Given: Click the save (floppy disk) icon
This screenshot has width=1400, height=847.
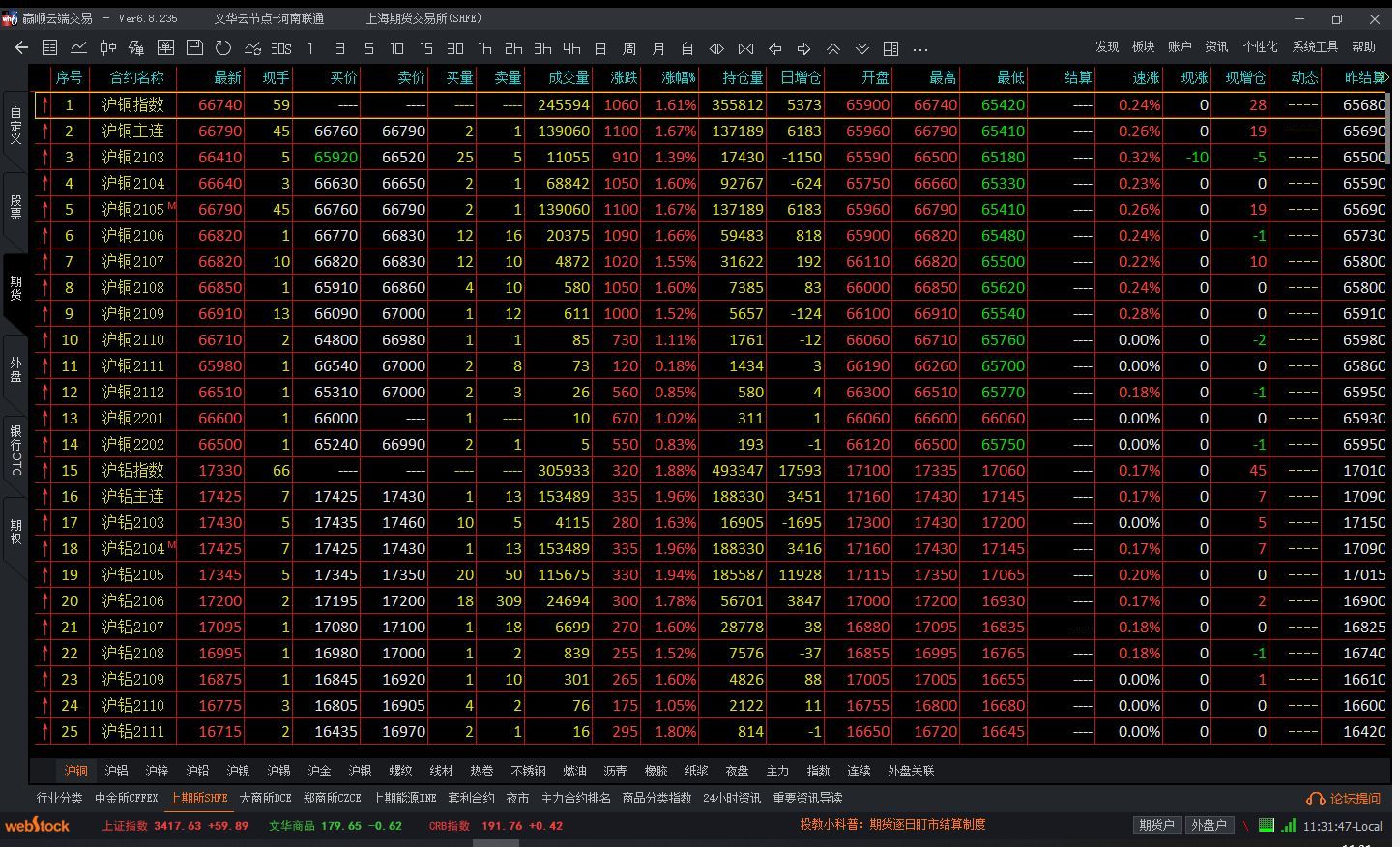Looking at the screenshot, I should click(x=194, y=47).
